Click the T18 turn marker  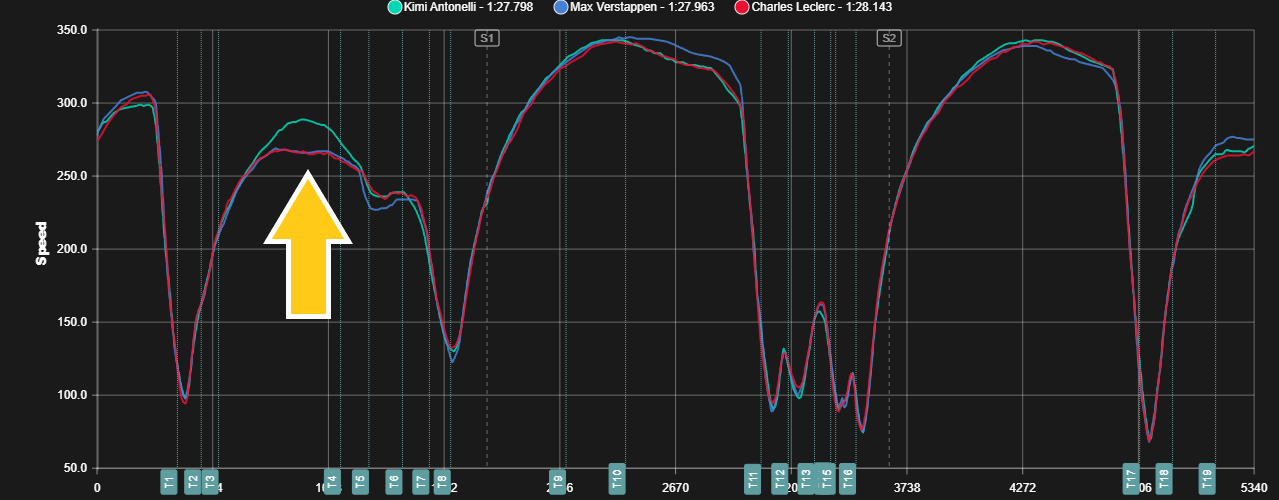tap(1164, 479)
